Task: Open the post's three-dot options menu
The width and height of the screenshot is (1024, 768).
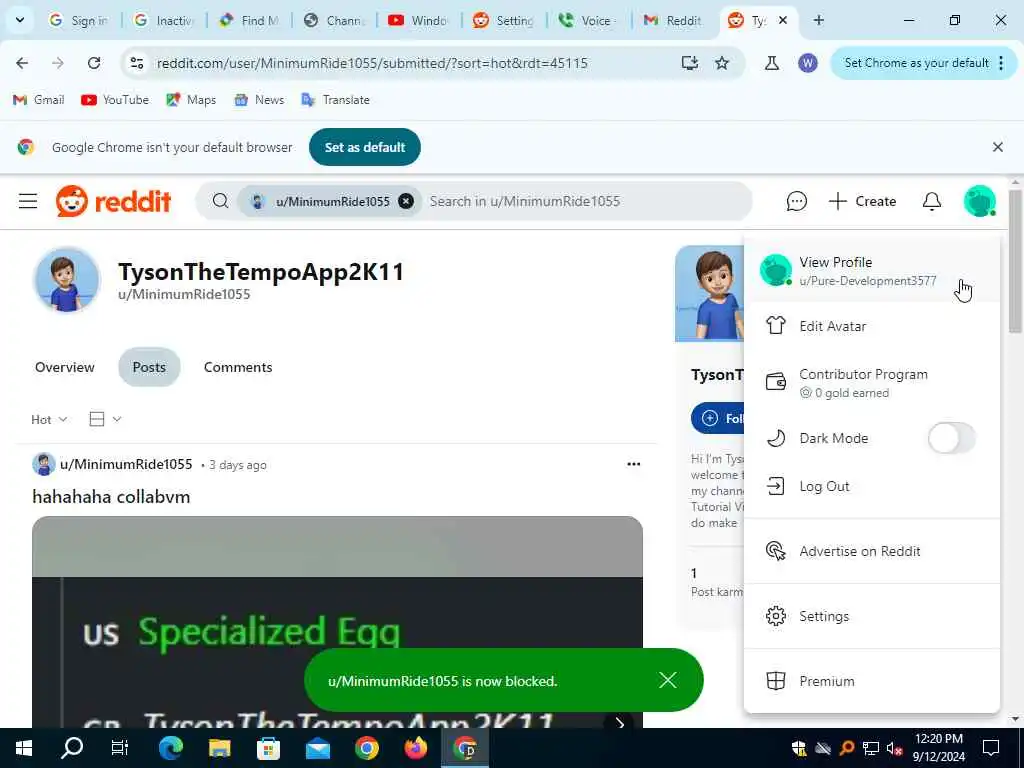Action: [x=633, y=464]
